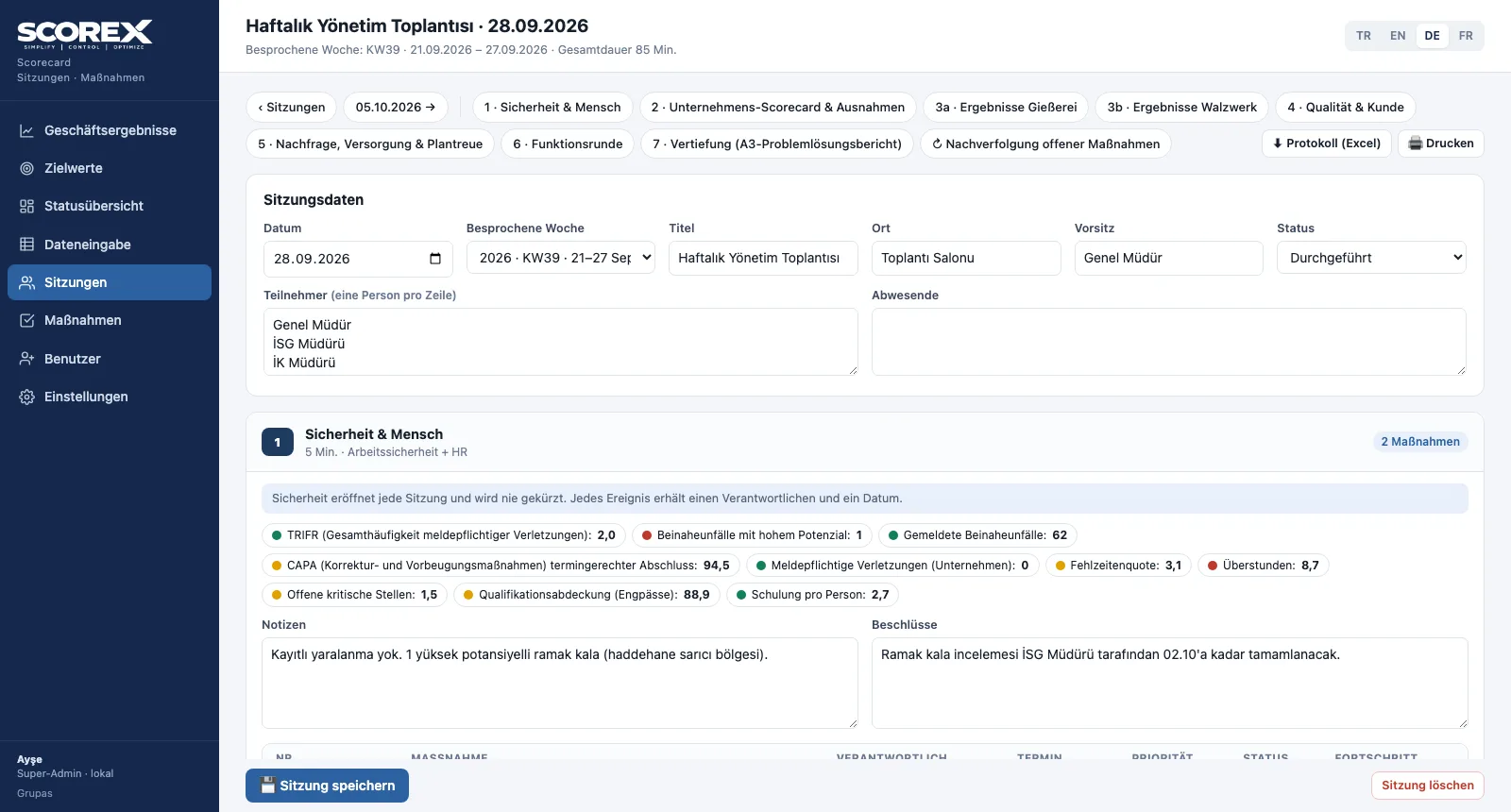Open the Besprochene Woche dropdown

(561, 258)
